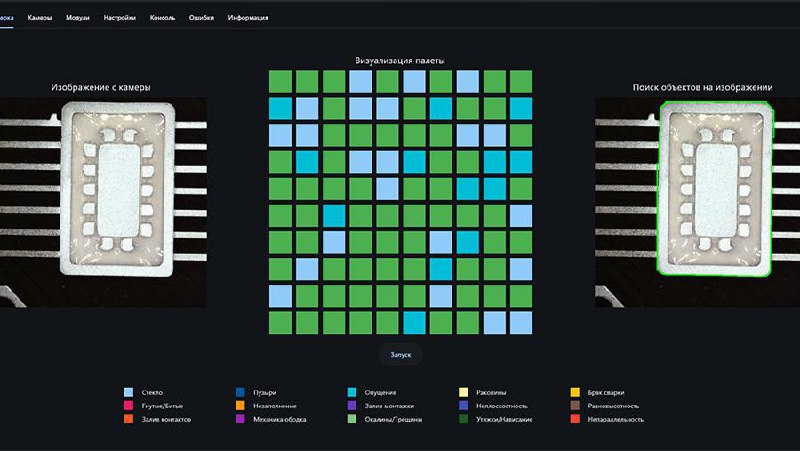Select the bottom-right cell of the pallet grid

[x=520, y=322]
